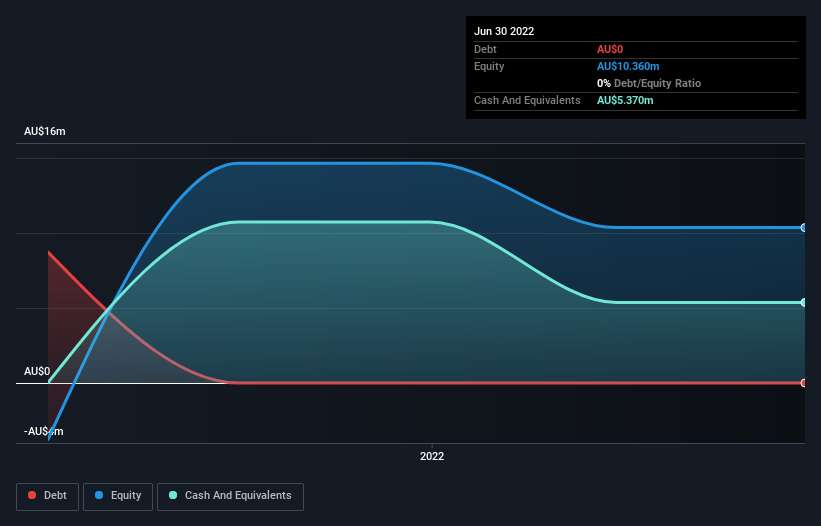821x526 pixels.
Task: Click the AU$0 y-axis label
Action: coord(37,372)
